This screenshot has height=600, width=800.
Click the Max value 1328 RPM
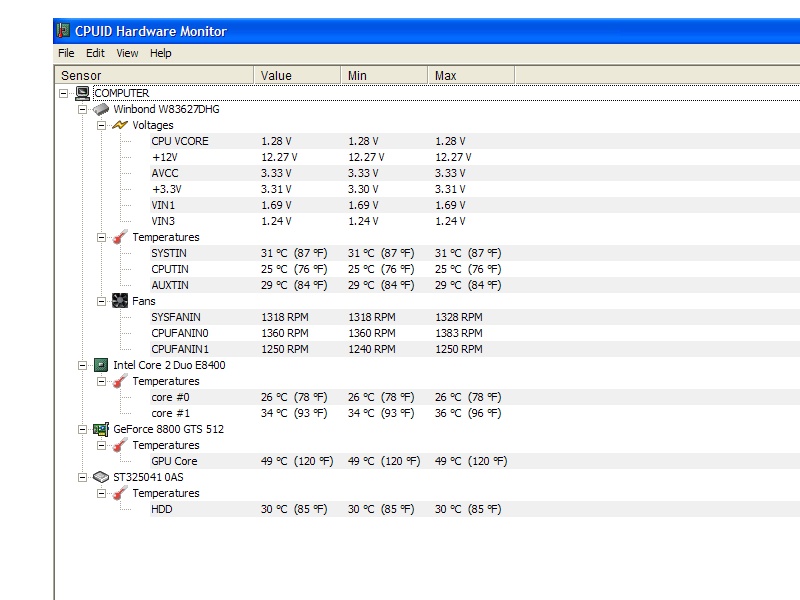click(459, 317)
